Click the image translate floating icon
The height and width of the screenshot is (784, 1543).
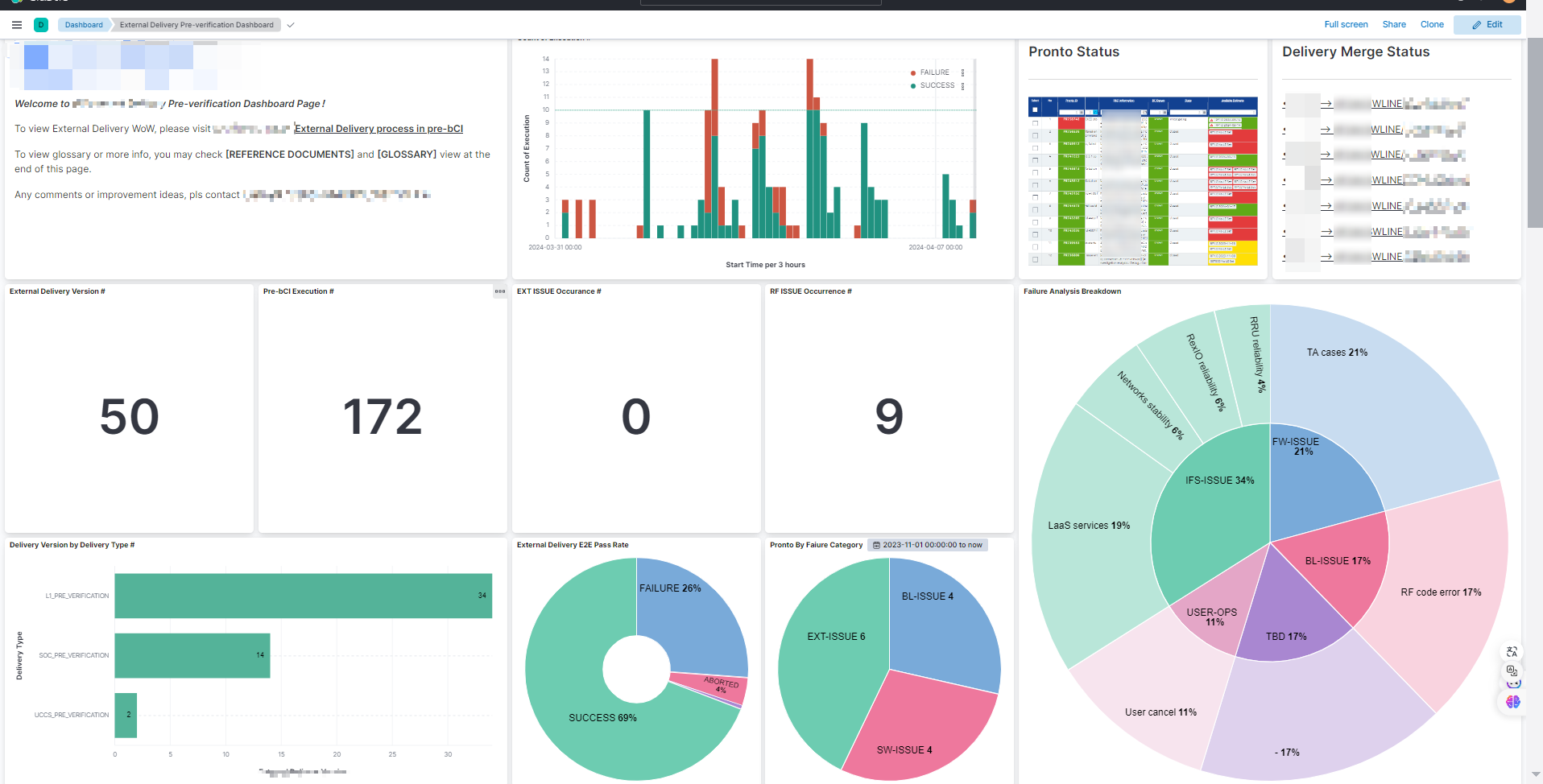(x=1512, y=671)
